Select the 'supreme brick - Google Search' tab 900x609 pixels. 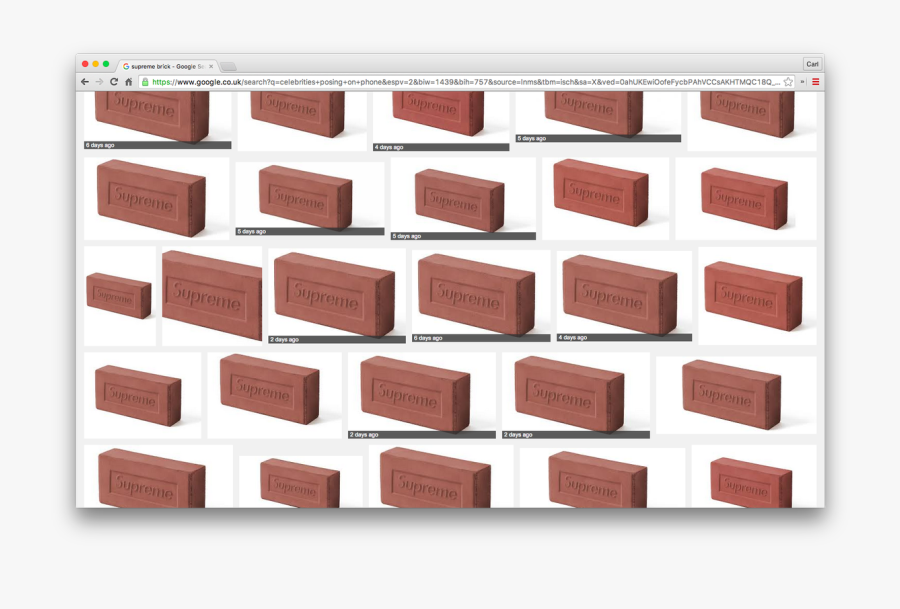166,67
